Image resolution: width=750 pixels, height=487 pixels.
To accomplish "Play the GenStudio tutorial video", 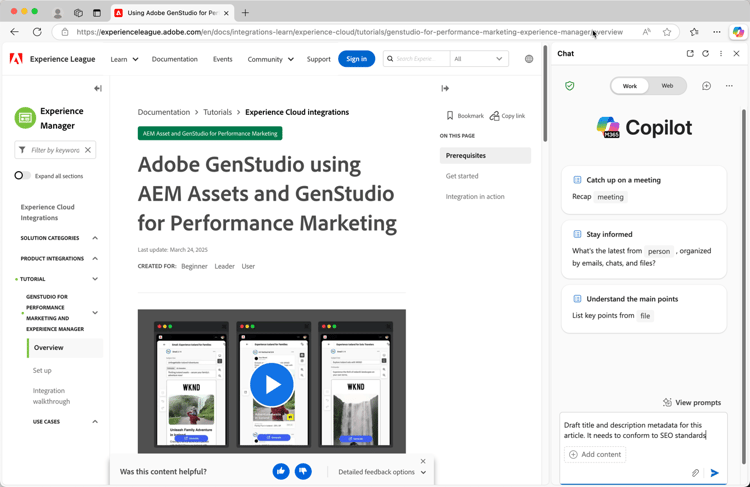I will 271,384.
